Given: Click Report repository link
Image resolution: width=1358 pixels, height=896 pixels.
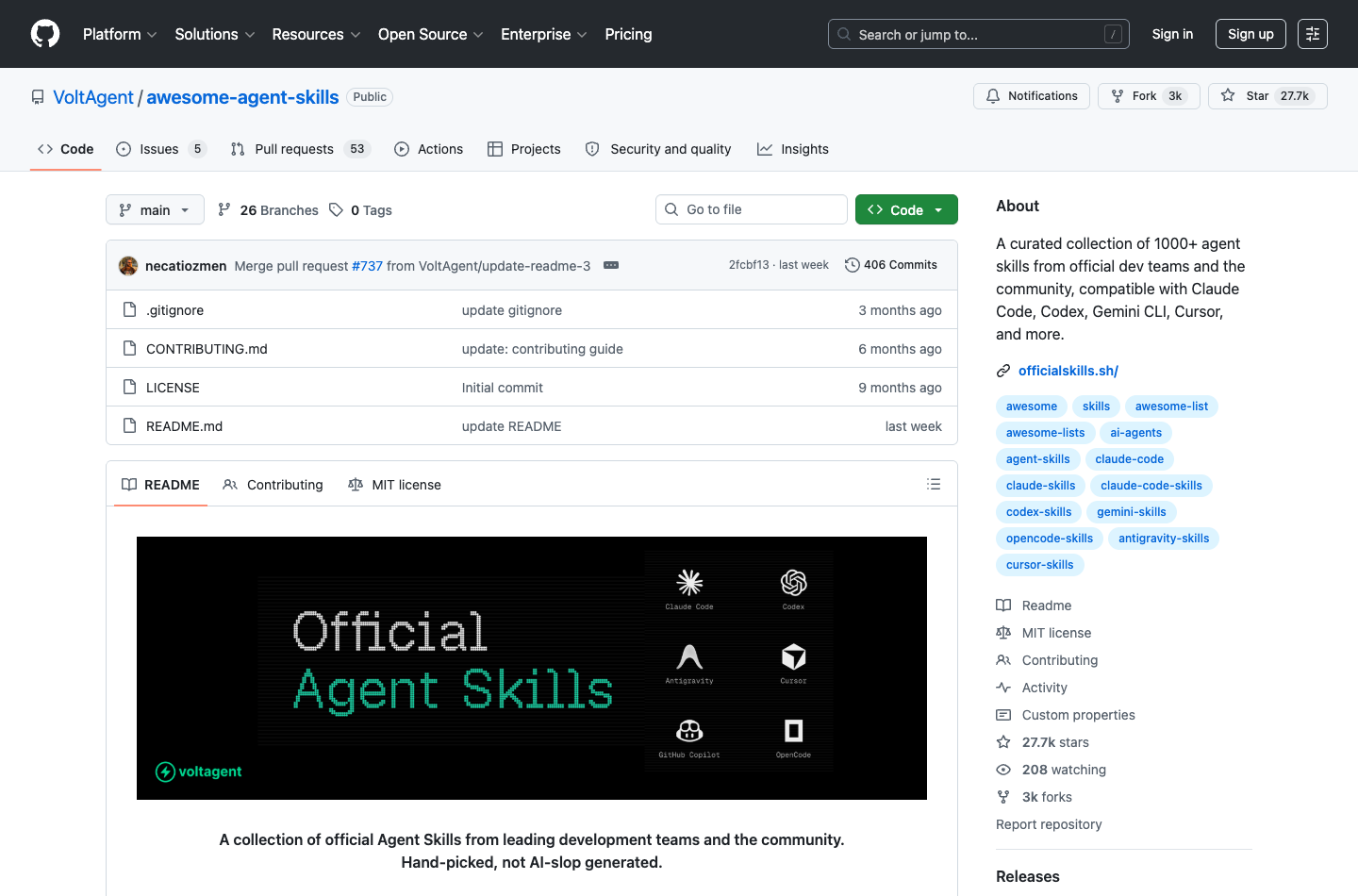Looking at the screenshot, I should [x=1049, y=824].
